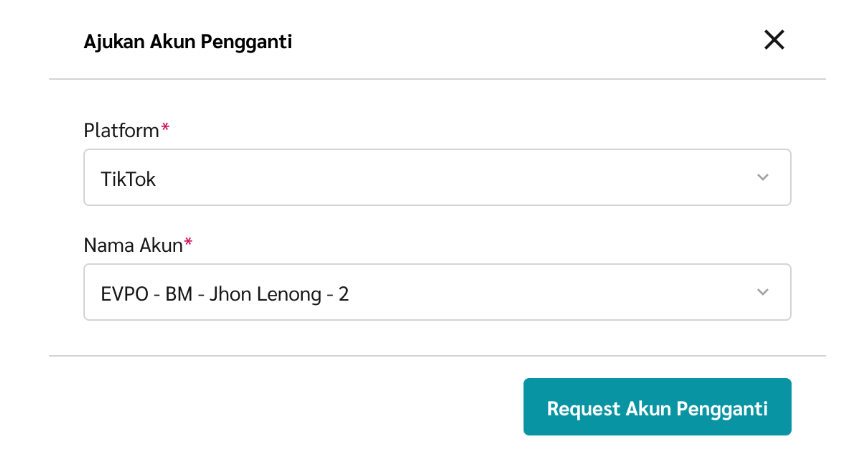Close the Ajukan Akun Pengganti dialog
Image resolution: width=849 pixels, height=461 pixels.
coord(774,40)
